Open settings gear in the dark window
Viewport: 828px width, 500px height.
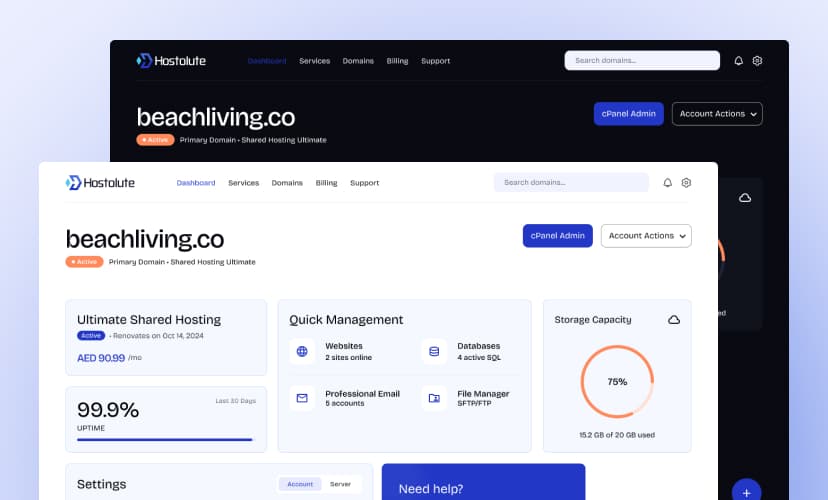pos(757,61)
